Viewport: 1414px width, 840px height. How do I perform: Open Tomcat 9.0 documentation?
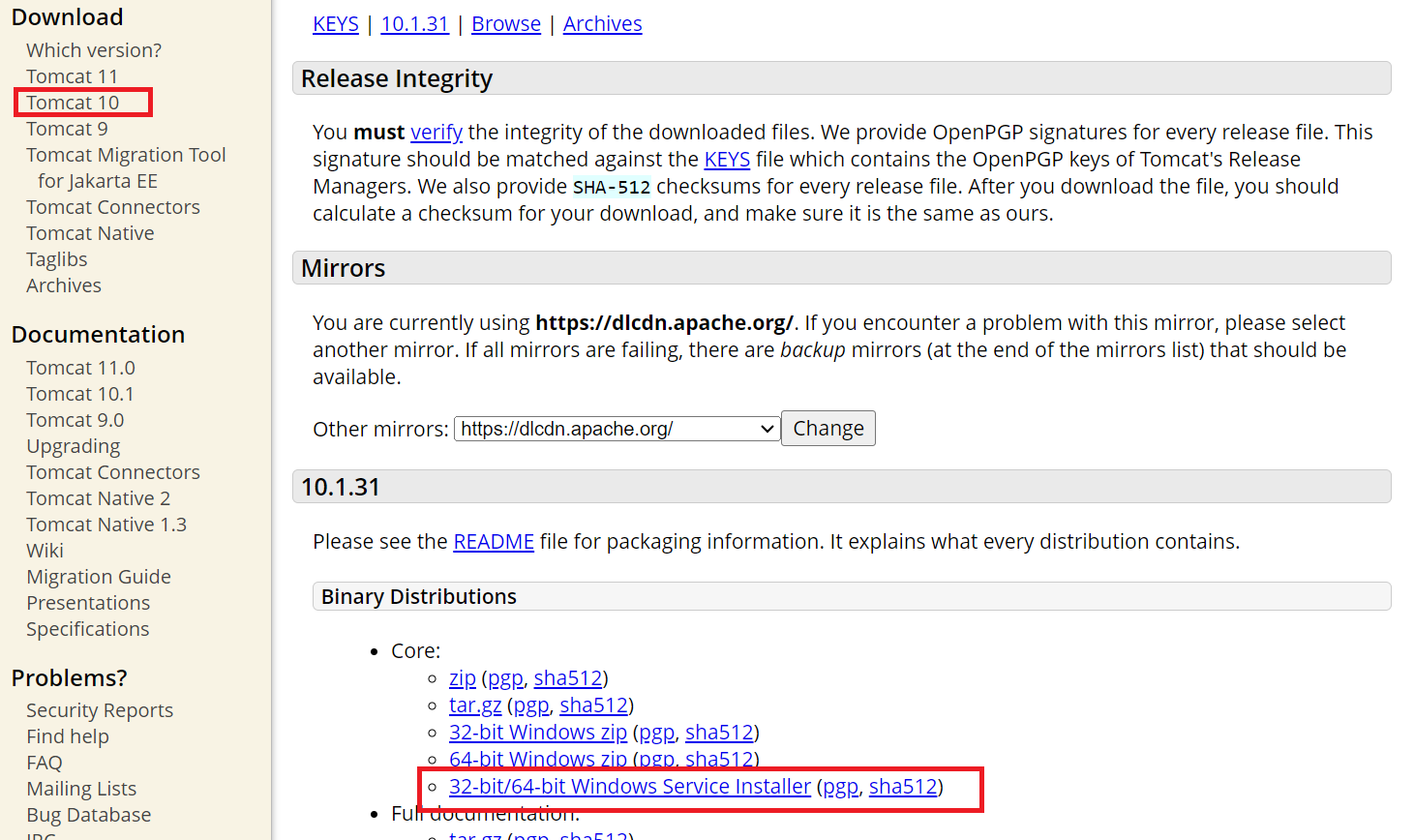75,420
